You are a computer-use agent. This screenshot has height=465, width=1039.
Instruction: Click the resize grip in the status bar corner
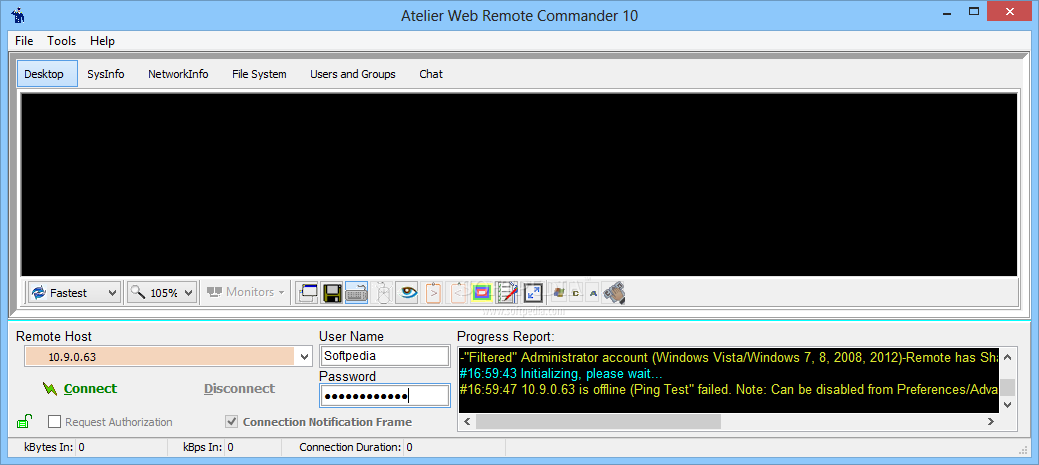pos(1022,449)
